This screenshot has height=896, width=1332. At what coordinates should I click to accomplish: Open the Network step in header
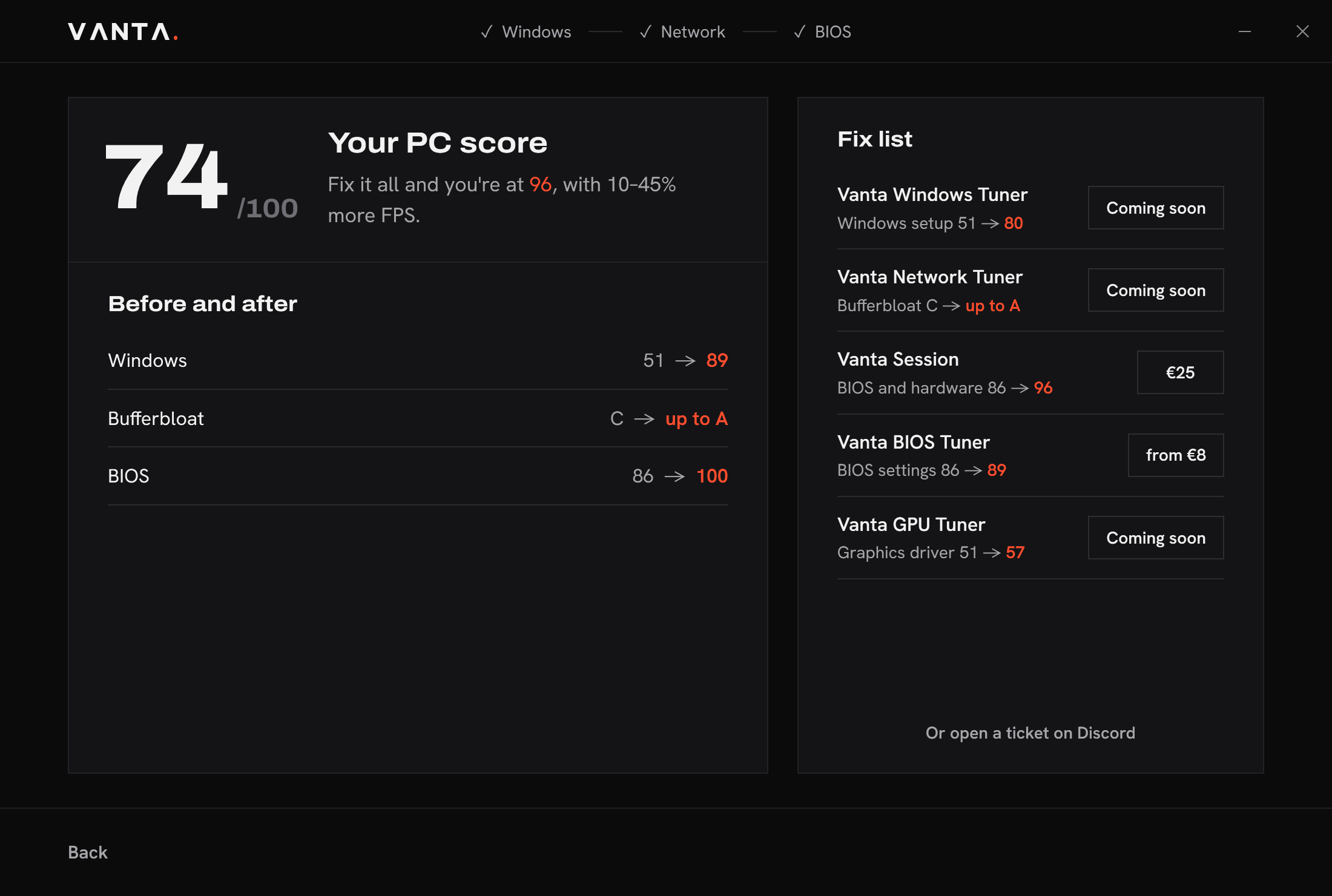pos(682,31)
